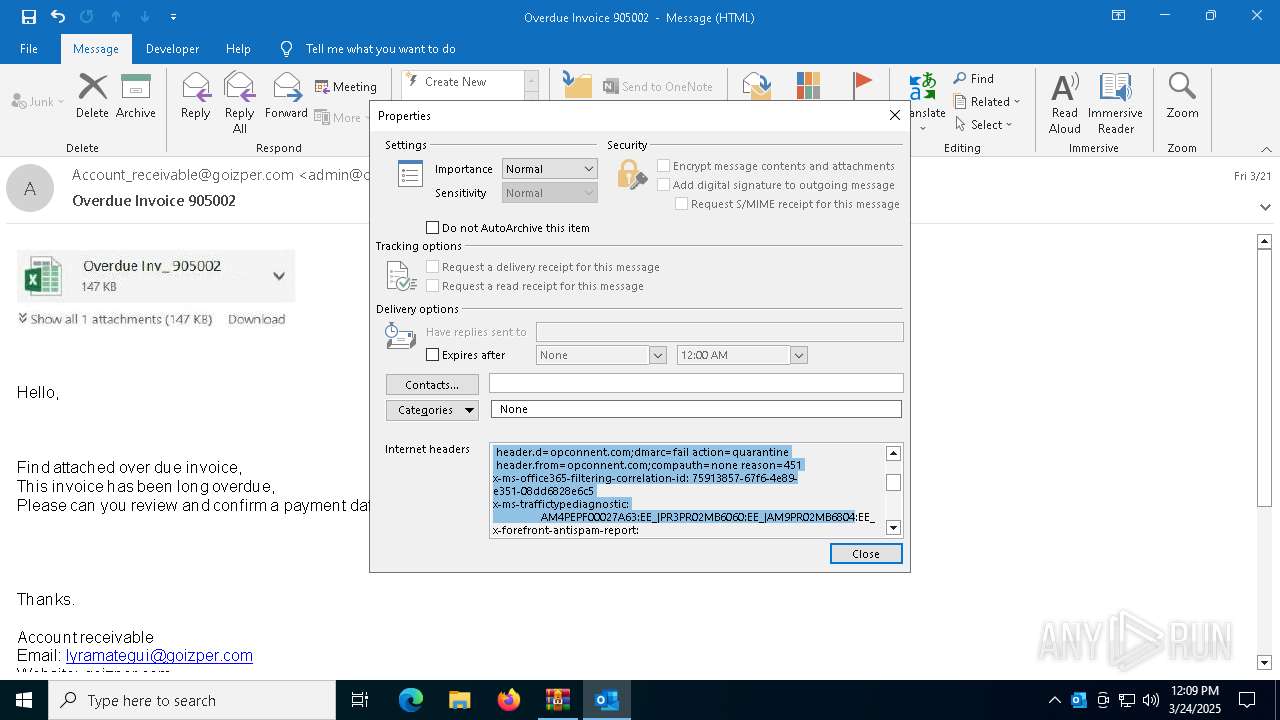Toggle the Expires after checkbox

(433, 355)
